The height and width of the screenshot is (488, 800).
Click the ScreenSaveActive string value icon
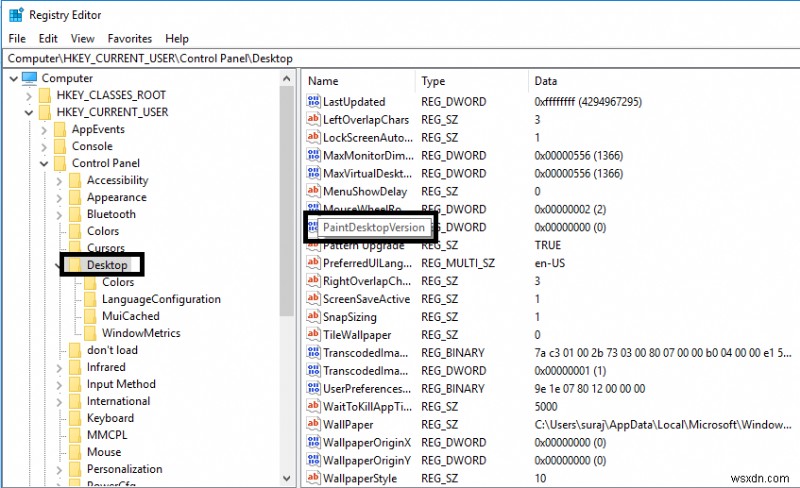313,298
